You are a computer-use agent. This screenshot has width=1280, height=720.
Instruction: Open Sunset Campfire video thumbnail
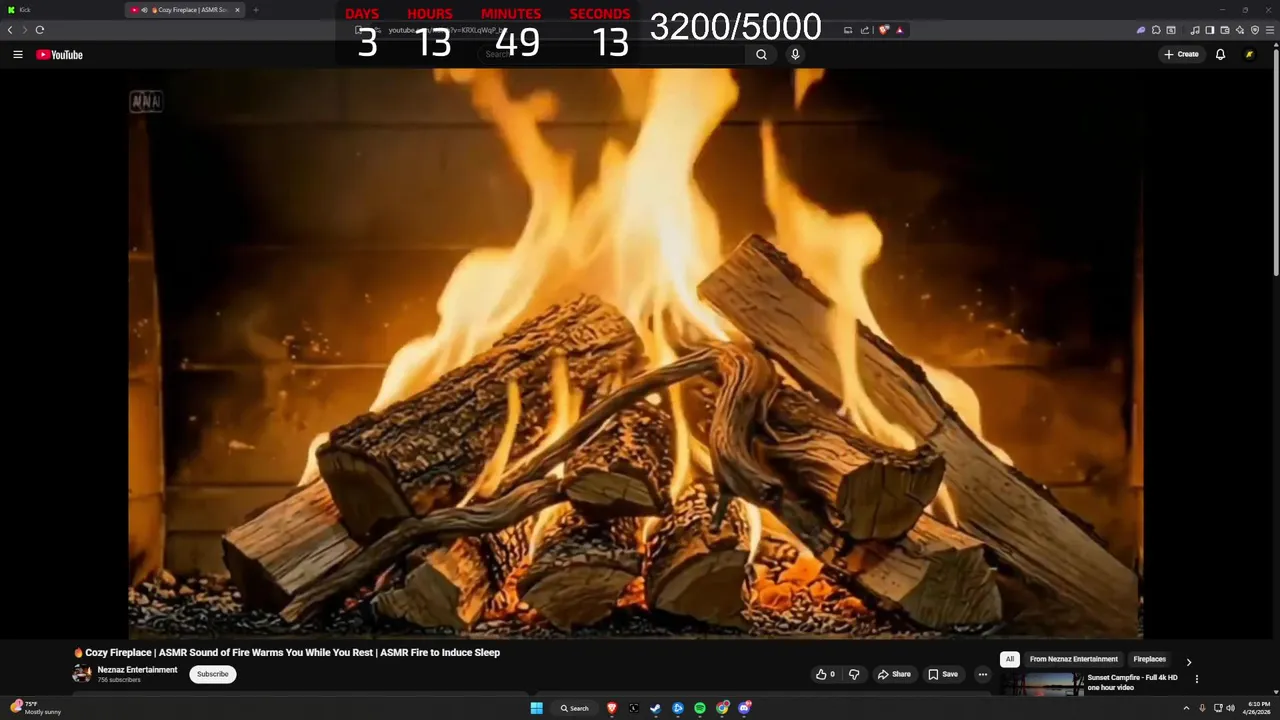(x=1043, y=684)
